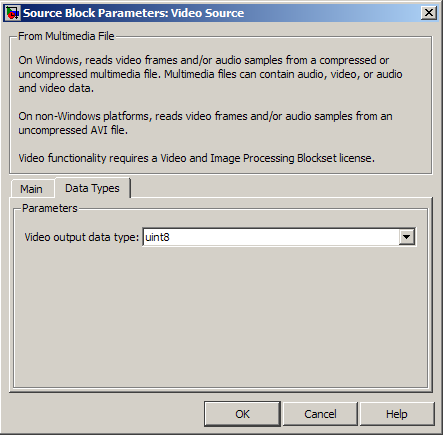Dismiss changes with the Cancel button
443x435 pixels.
(x=320, y=414)
